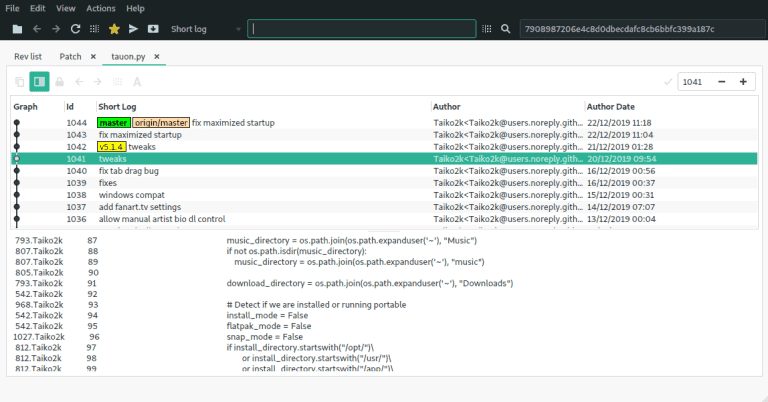Click the font 'A' icon in file toolbar
The width and height of the screenshot is (768, 402).
(x=136, y=82)
